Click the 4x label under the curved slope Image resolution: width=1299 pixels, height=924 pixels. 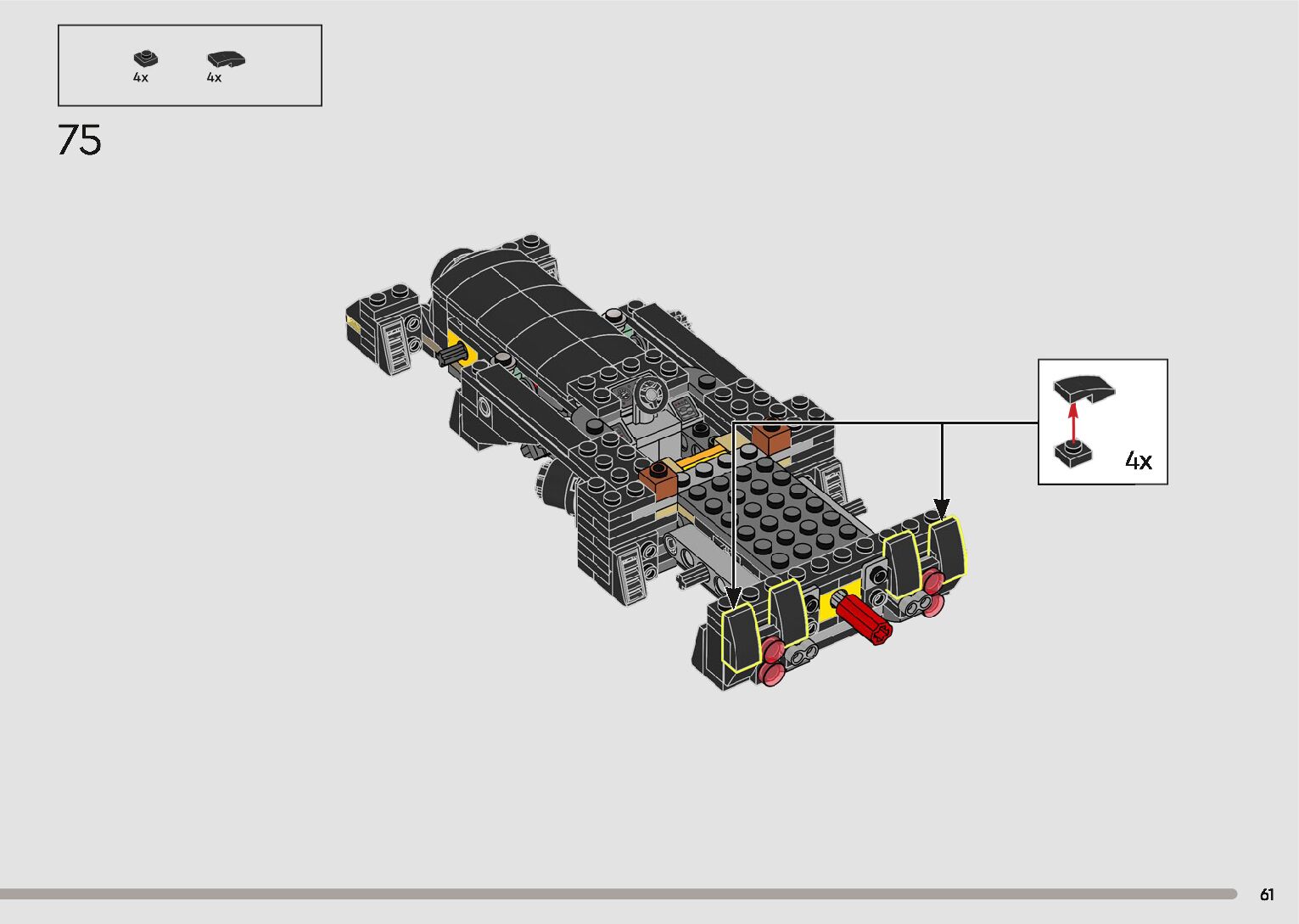click(x=214, y=78)
